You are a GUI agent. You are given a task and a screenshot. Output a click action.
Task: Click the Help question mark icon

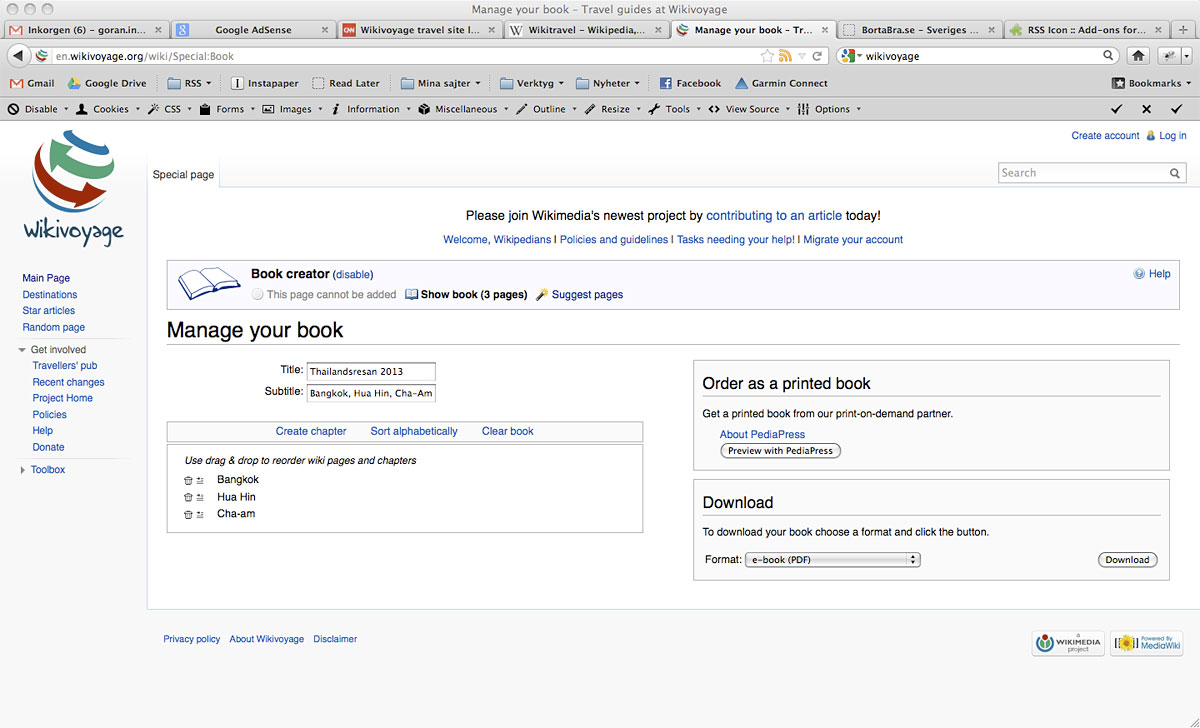[x=1139, y=274]
